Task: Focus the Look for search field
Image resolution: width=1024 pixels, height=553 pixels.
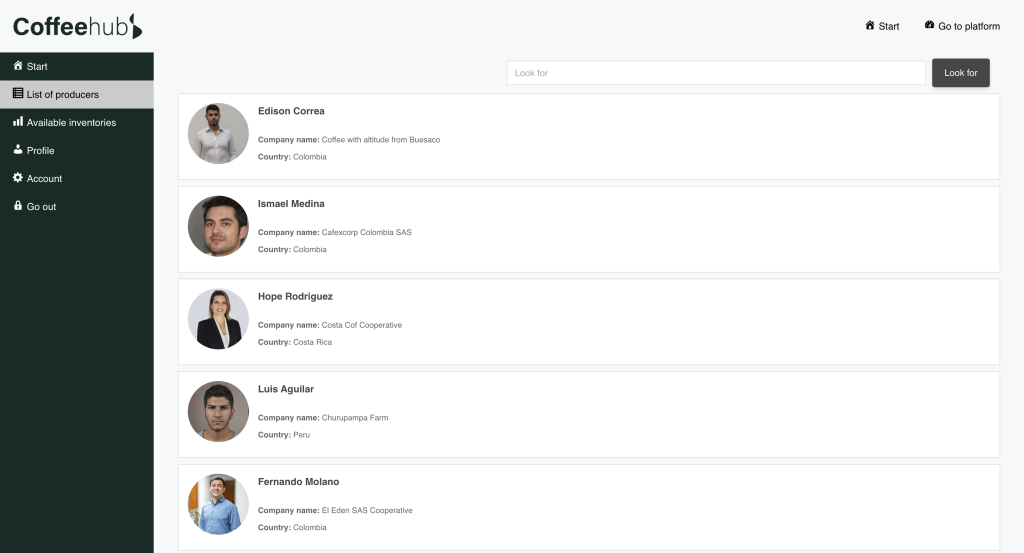Action: tap(716, 72)
